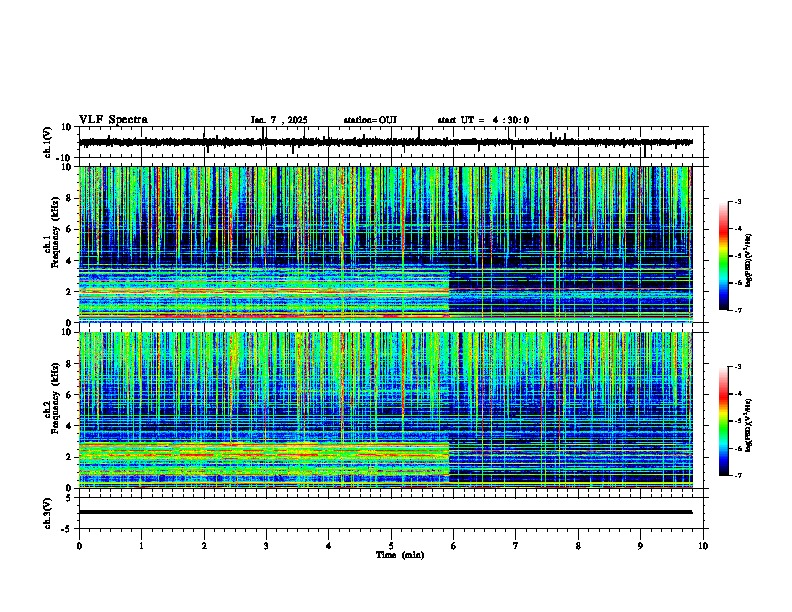Click the time axis tick label "3"

266,546
